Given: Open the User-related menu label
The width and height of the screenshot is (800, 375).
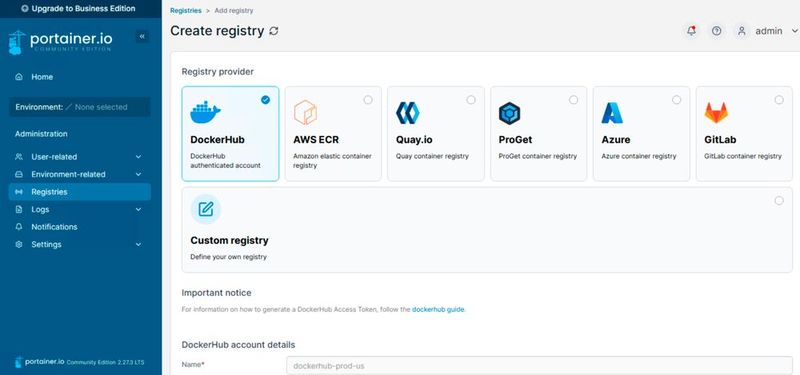Looking at the screenshot, I should (54, 157).
